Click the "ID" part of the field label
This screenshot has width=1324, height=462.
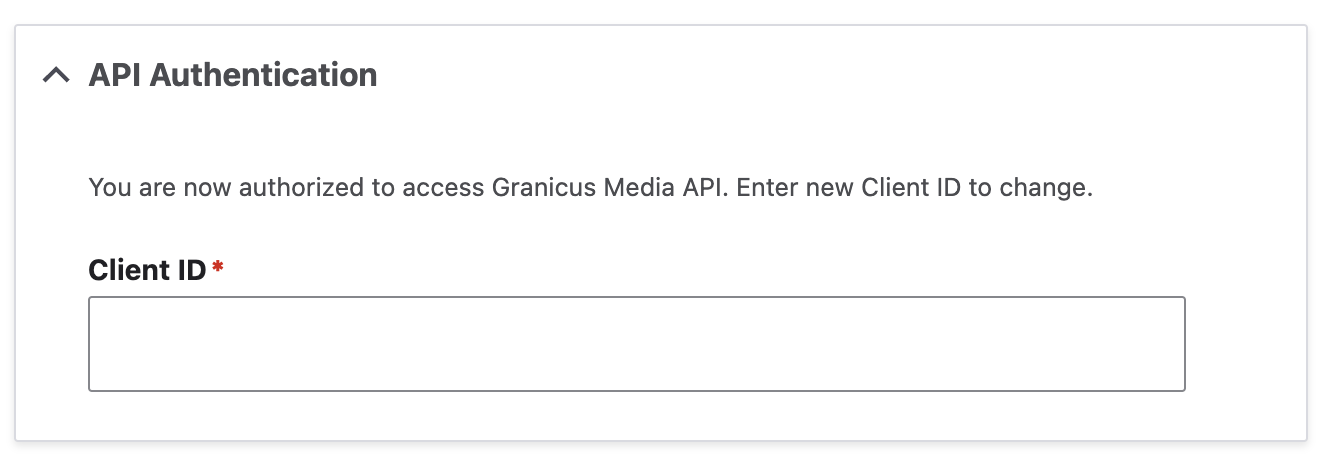(190, 270)
